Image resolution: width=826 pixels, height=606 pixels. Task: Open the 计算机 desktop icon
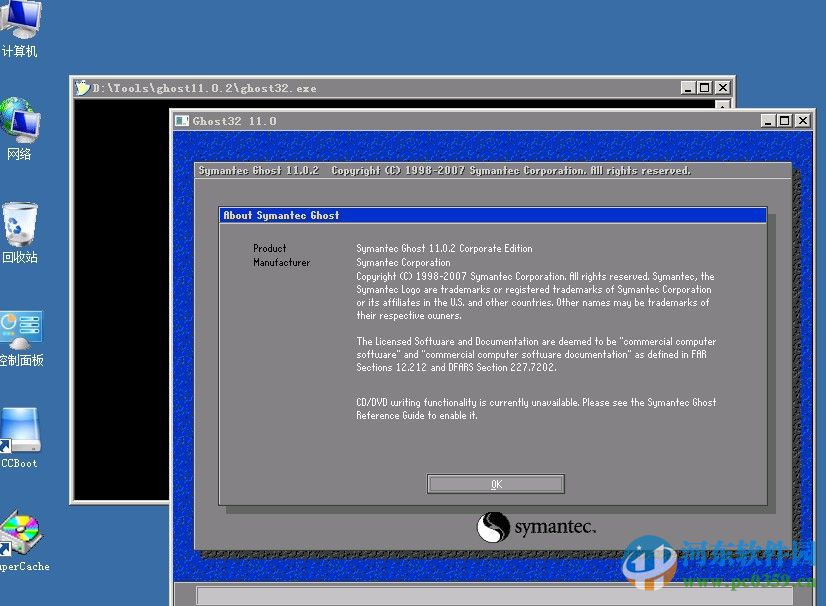pos(19,27)
